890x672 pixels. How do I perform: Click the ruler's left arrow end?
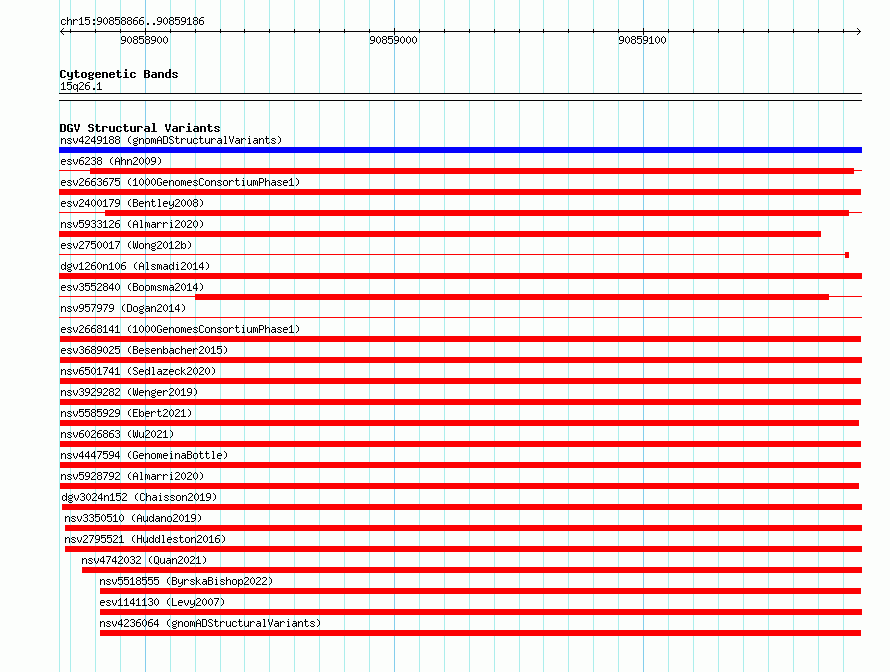tap(62, 31)
